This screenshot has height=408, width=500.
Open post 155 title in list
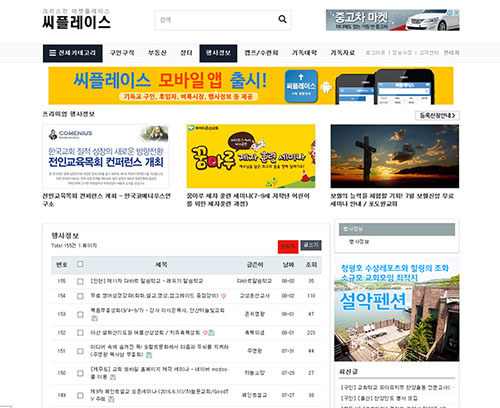pos(147,281)
